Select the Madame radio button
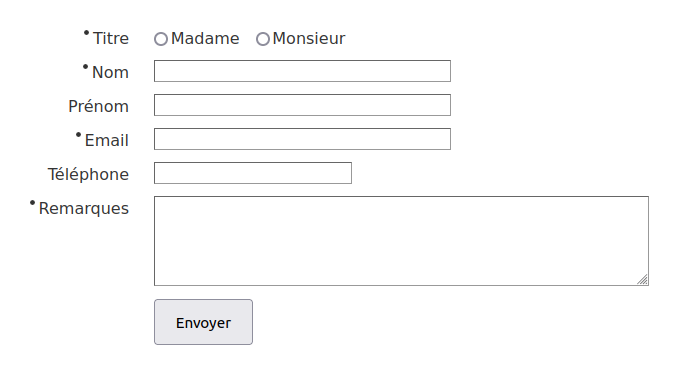Image resolution: width=700 pixels, height=375 pixels. (x=161, y=39)
